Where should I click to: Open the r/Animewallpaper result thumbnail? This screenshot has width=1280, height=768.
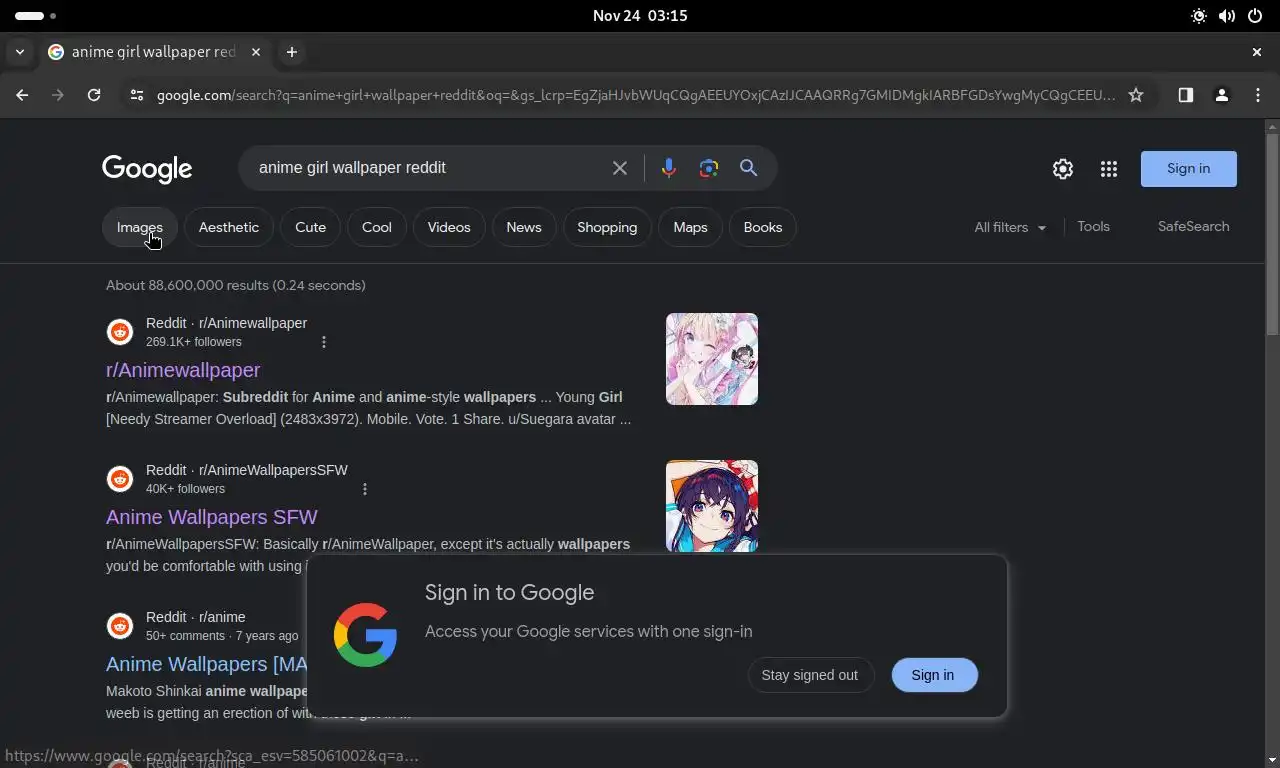[x=712, y=359]
